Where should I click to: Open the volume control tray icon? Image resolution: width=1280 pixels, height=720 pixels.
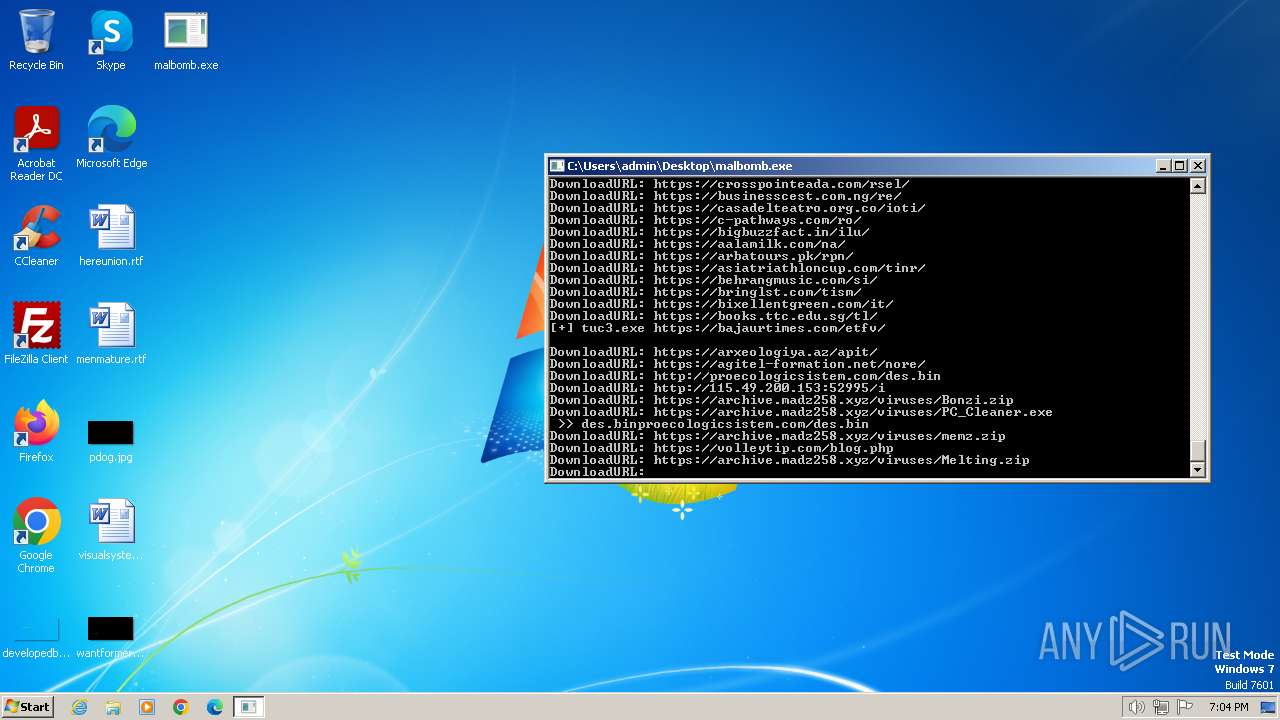[1136, 707]
